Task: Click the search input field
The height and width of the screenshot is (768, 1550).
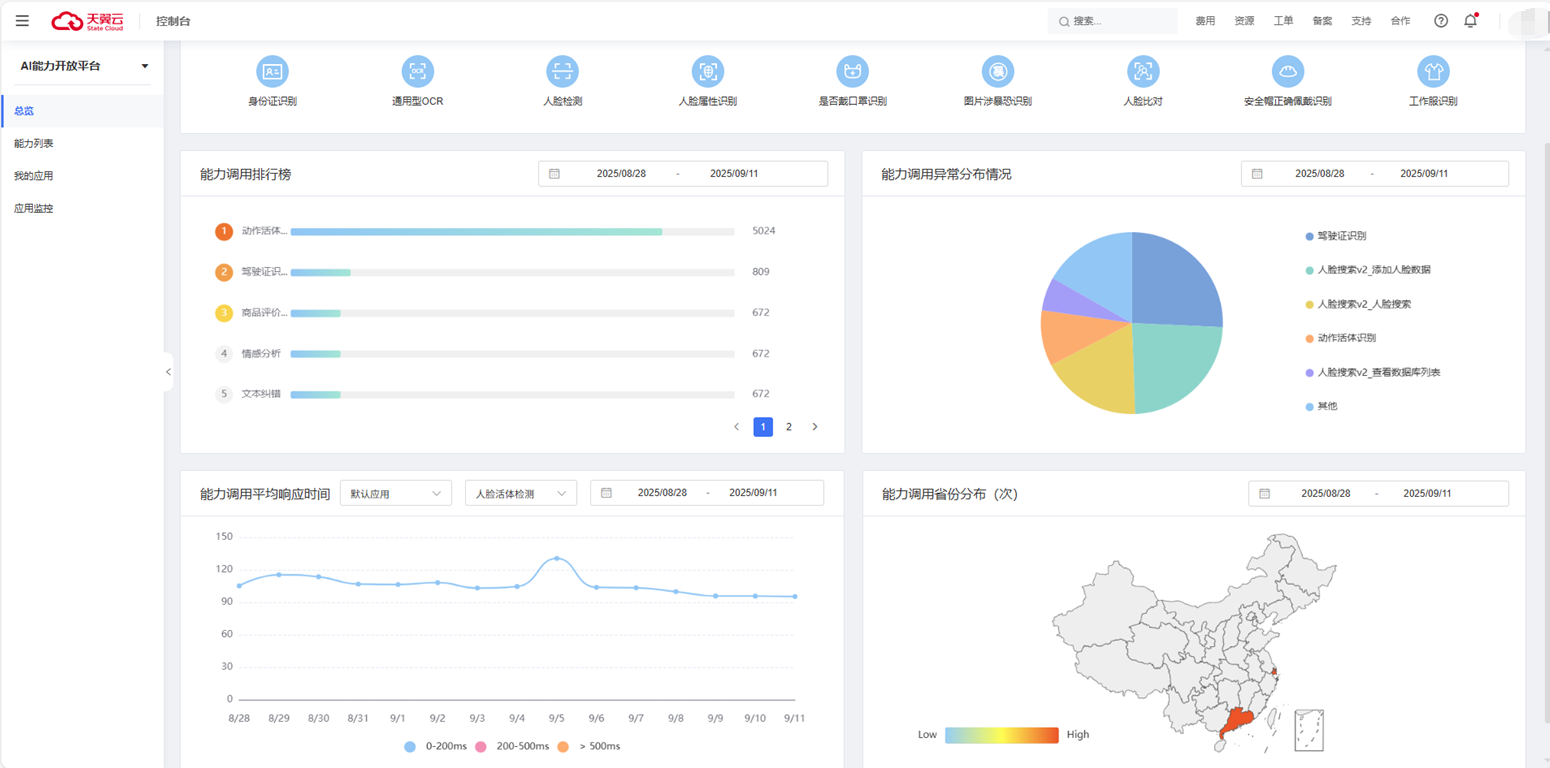Action: [1113, 21]
